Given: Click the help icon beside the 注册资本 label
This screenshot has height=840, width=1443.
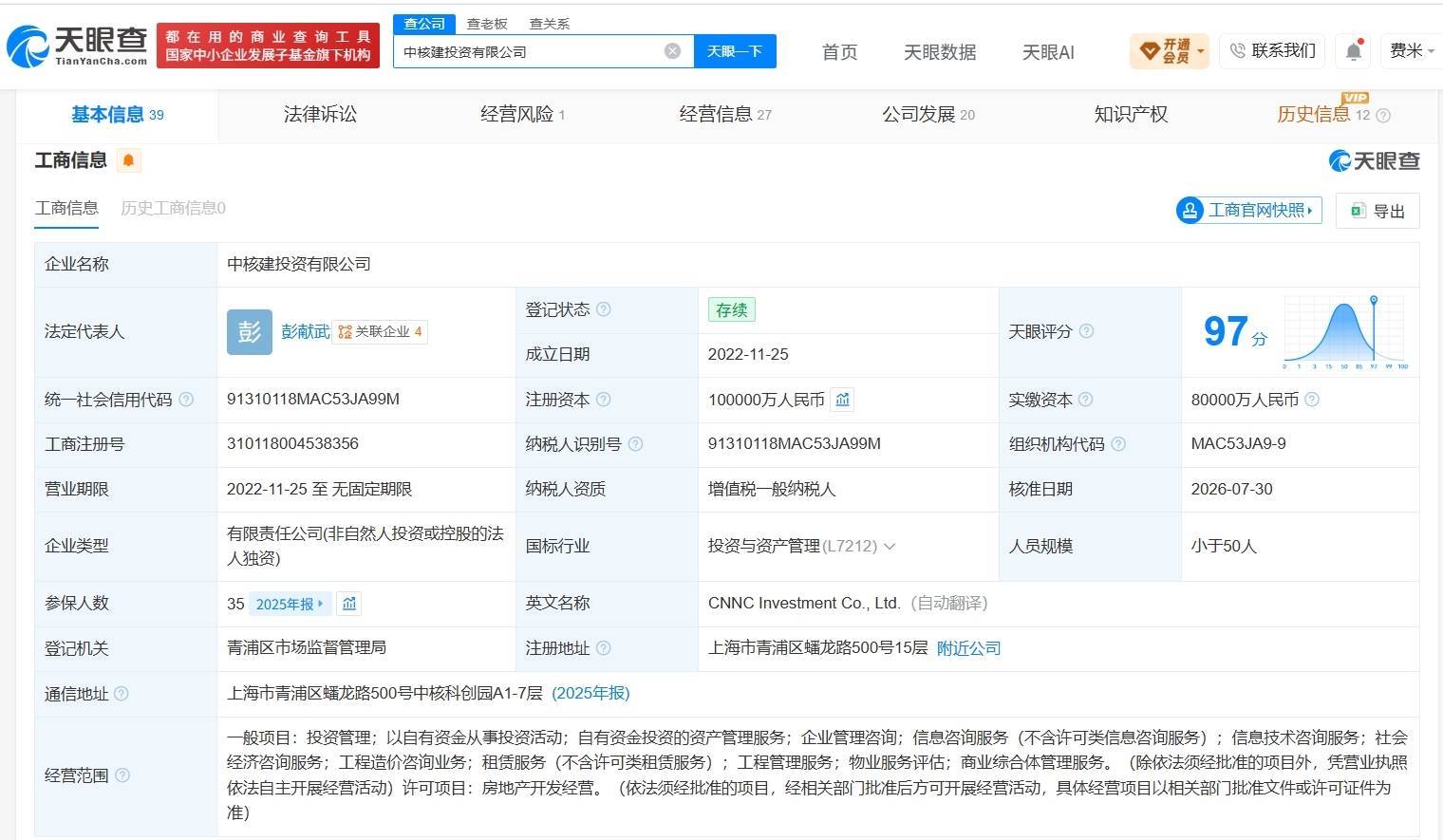Looking at the screenshot, I should click(x=603, y=400).
